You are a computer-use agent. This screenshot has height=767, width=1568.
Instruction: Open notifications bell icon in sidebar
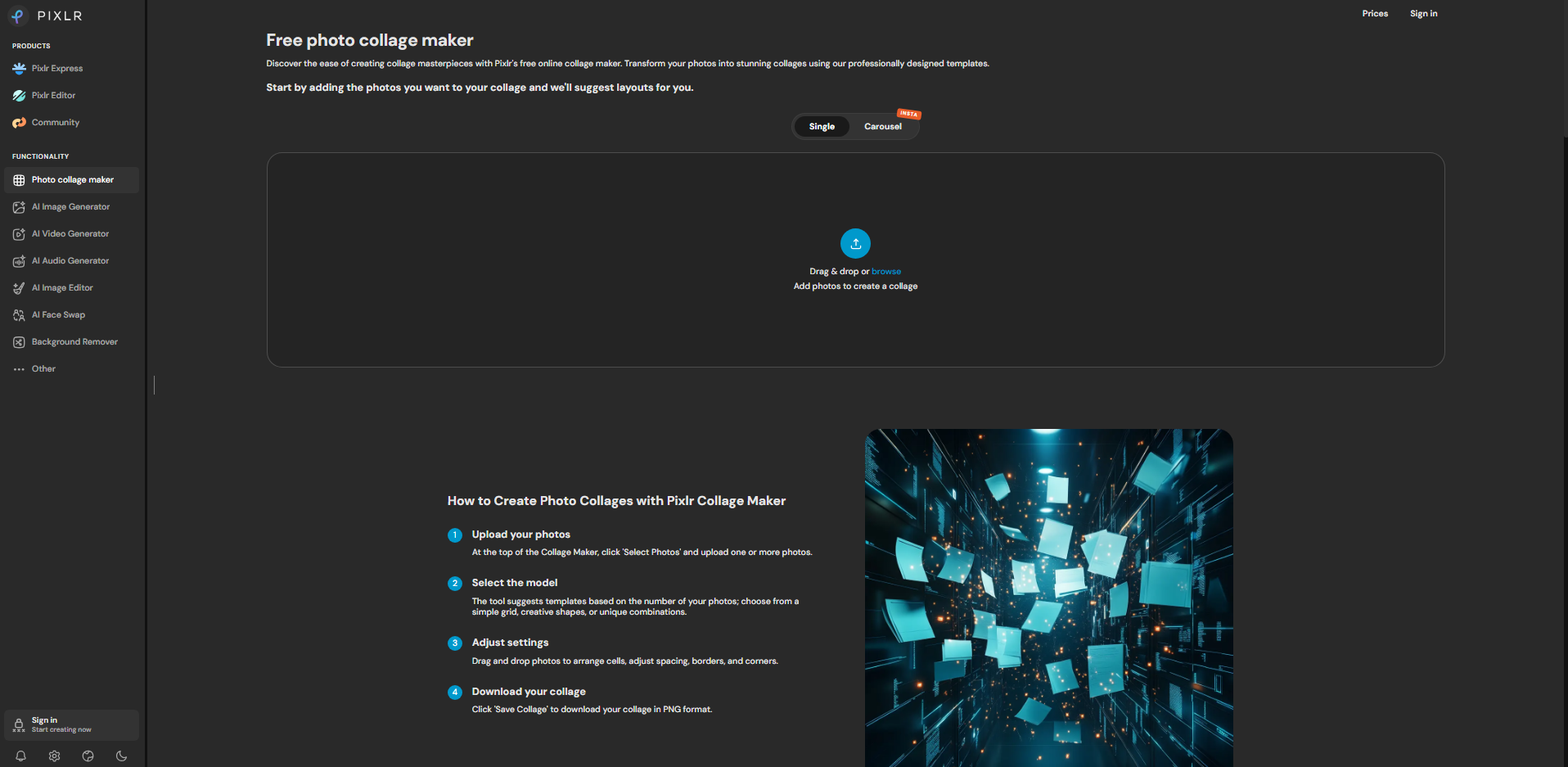tap(21, 756)
